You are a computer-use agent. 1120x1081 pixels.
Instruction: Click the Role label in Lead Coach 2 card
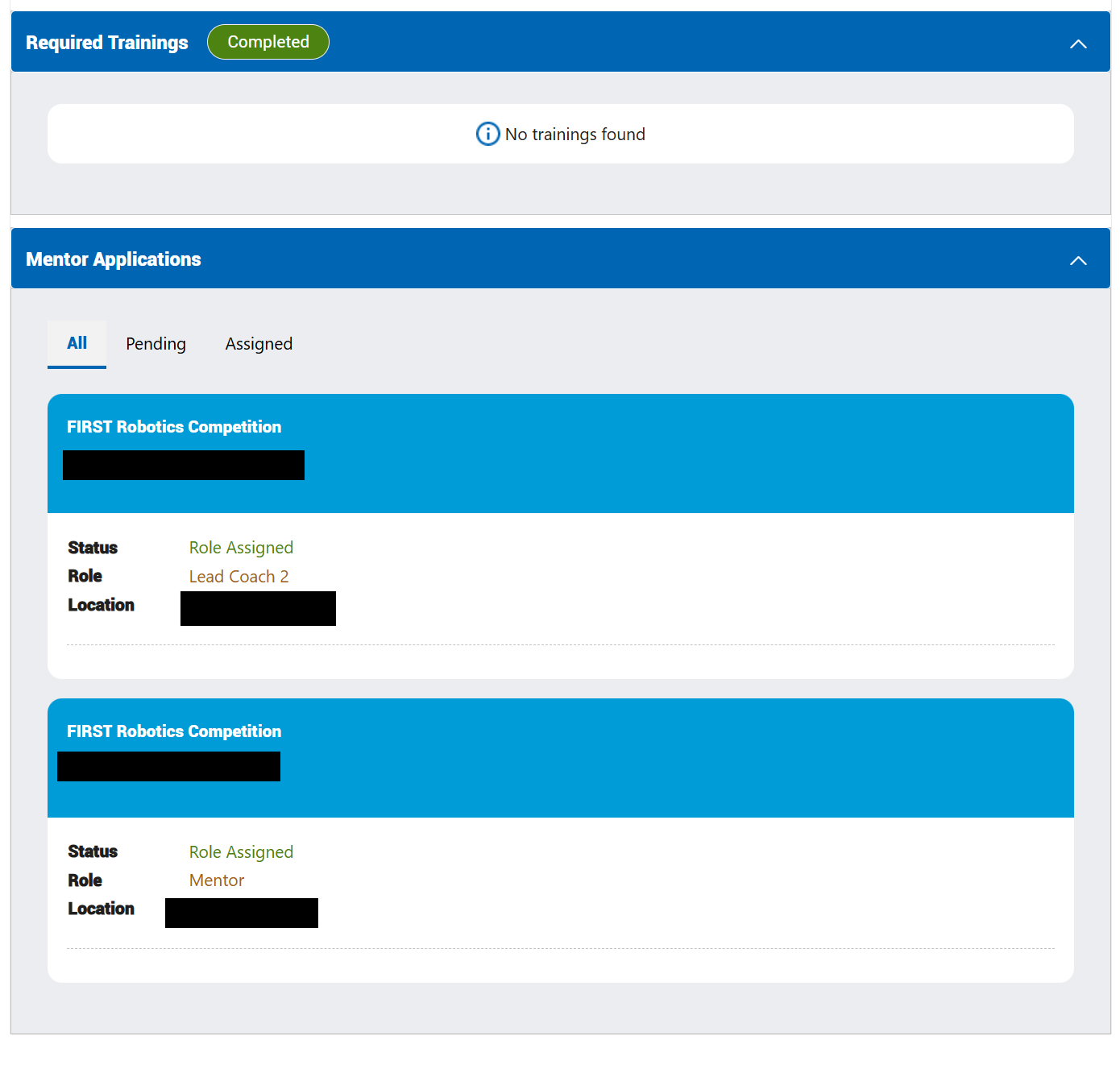pyautogui.click(x=85, y=576)
